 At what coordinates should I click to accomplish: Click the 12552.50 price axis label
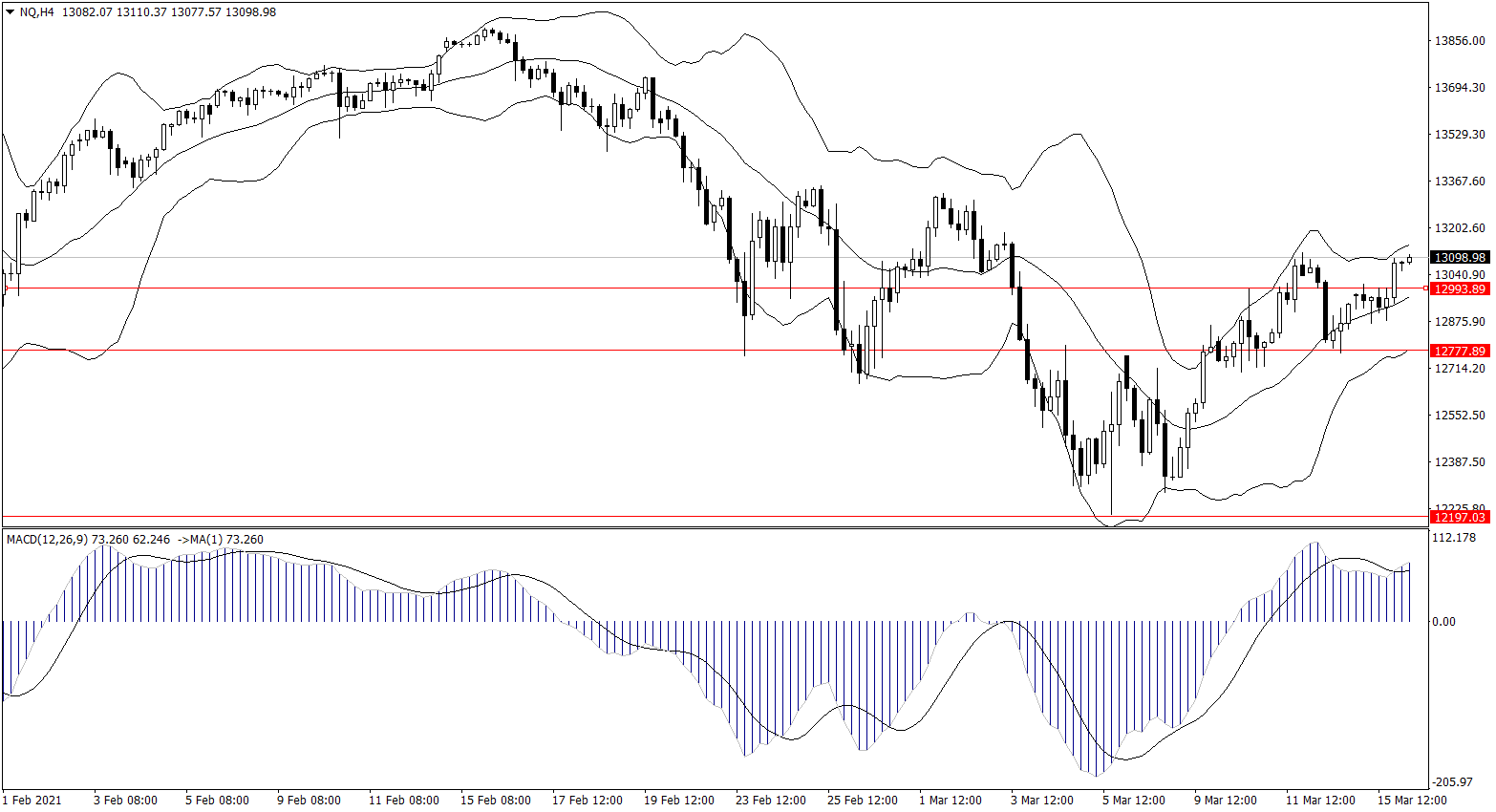[1460, 416]
